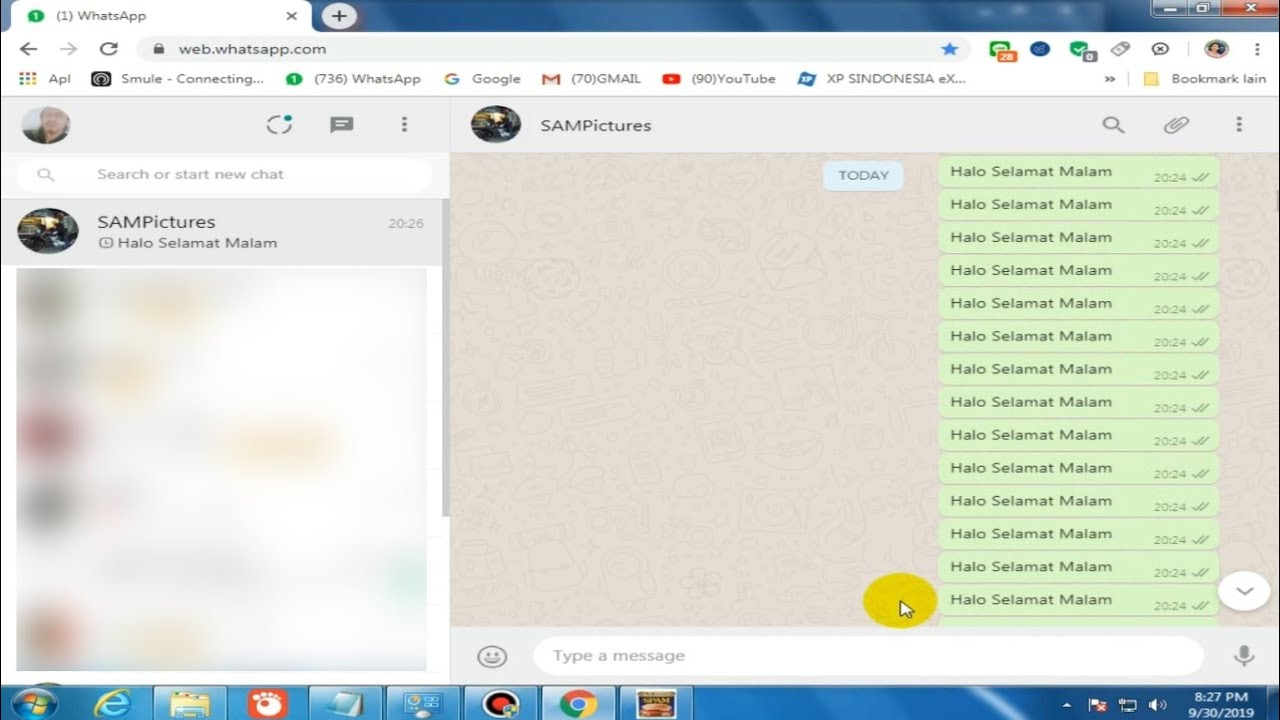Open the sidebar three-dot menu

[404, 124]
